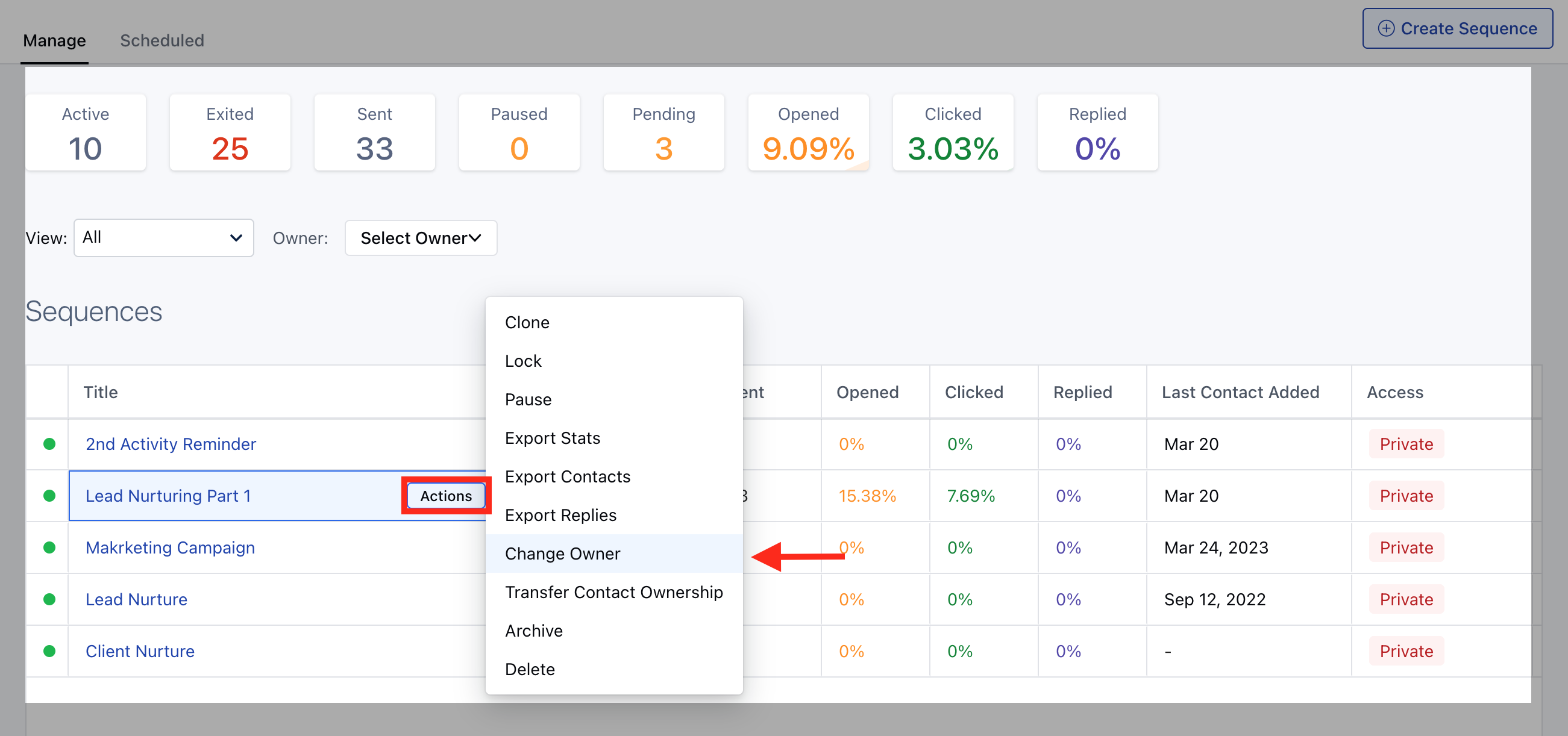Image resolution: width=1568 pixels, height=736 pixels.
Task: Open the Makrketing Campaign sequence
Action: (170, 547)
